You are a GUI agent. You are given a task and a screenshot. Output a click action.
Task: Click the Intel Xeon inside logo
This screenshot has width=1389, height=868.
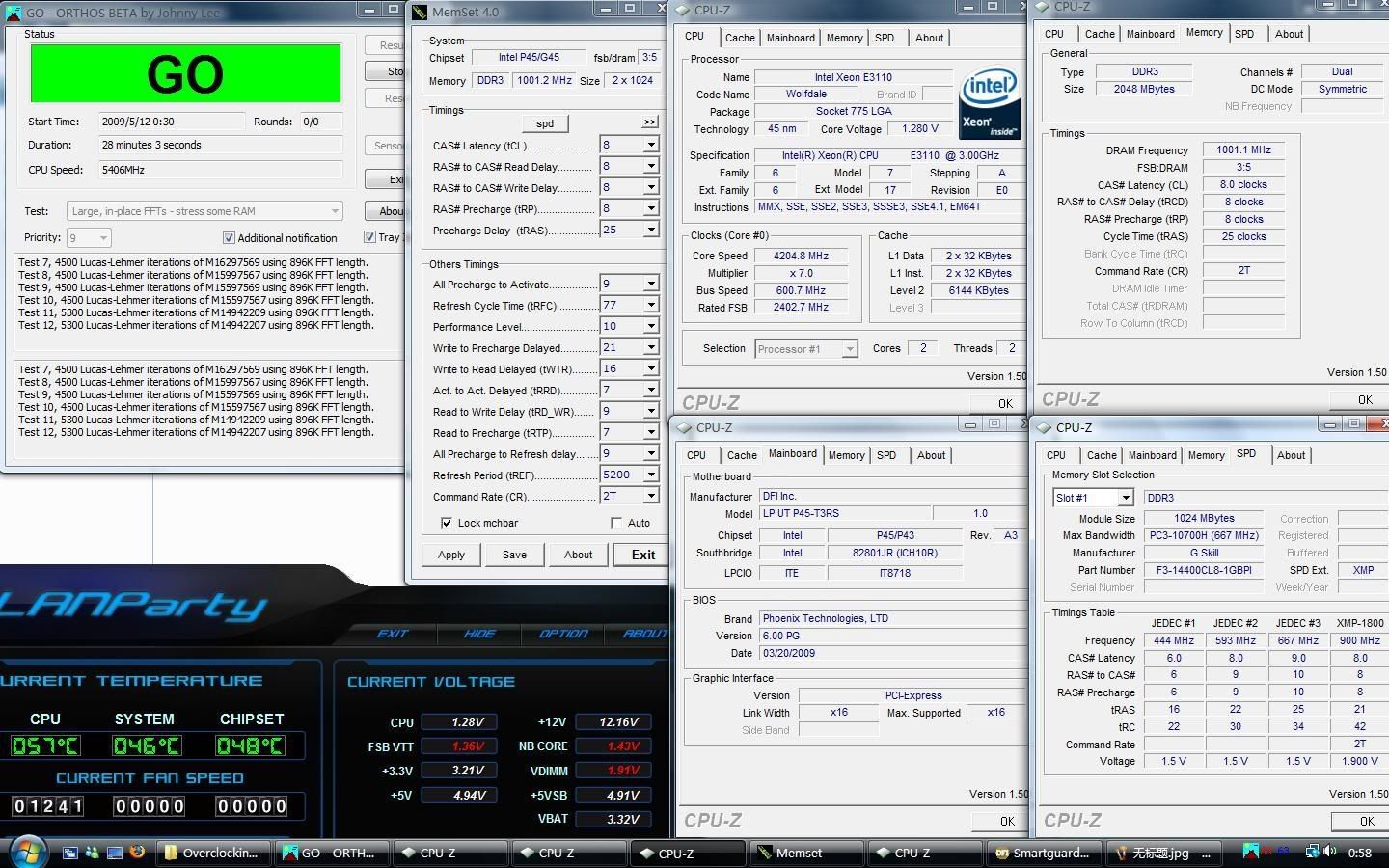988,102
